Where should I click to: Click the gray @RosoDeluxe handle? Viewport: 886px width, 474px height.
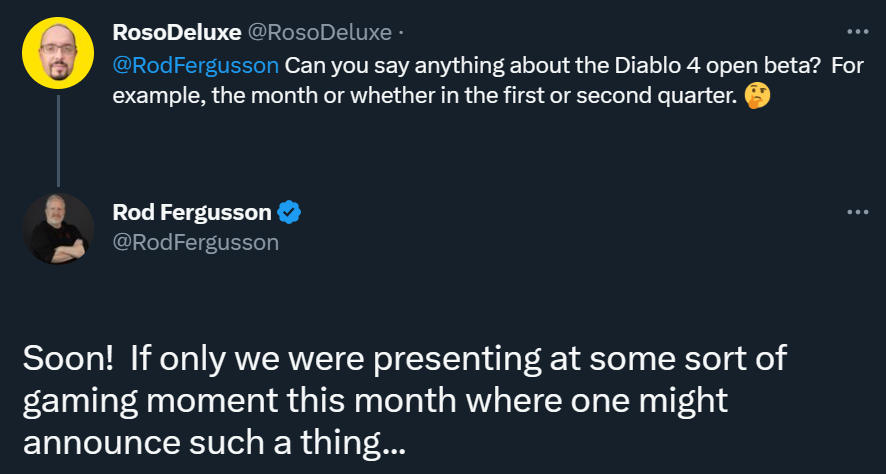pyautogui.click(x=319, y=32)
